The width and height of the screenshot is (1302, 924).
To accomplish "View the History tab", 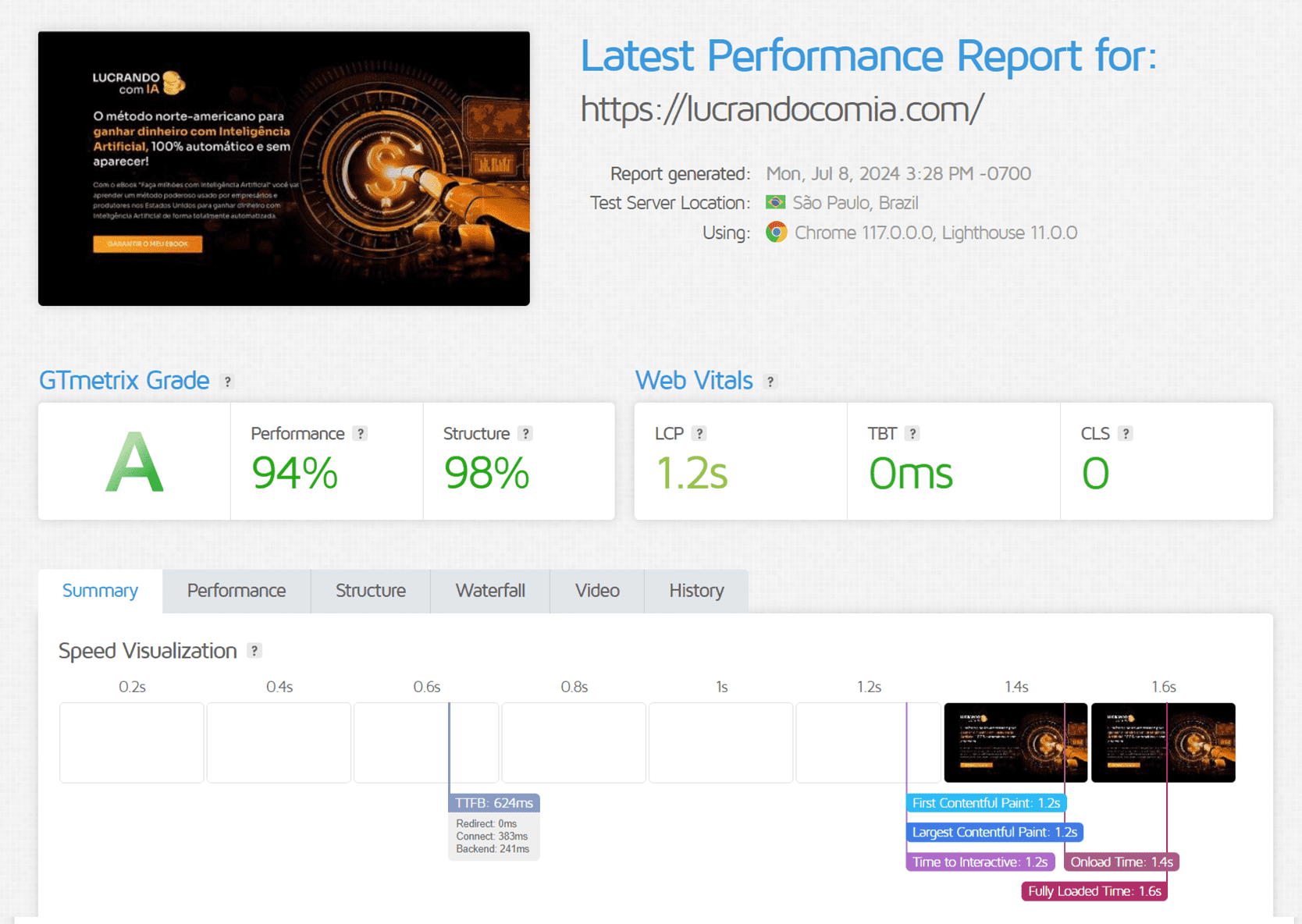I will [696, 591].
